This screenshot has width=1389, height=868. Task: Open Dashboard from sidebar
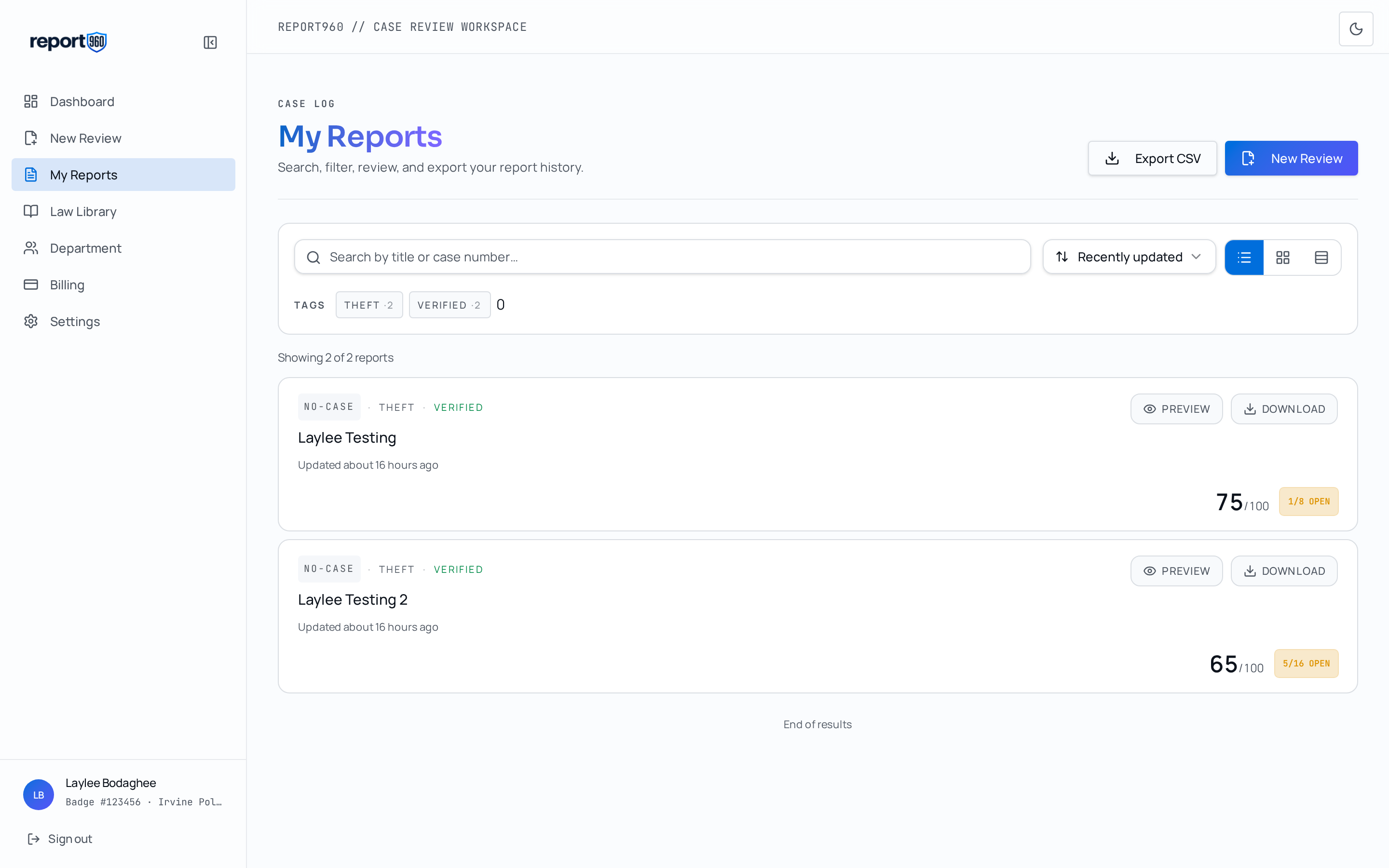click(x=123, y=102)
